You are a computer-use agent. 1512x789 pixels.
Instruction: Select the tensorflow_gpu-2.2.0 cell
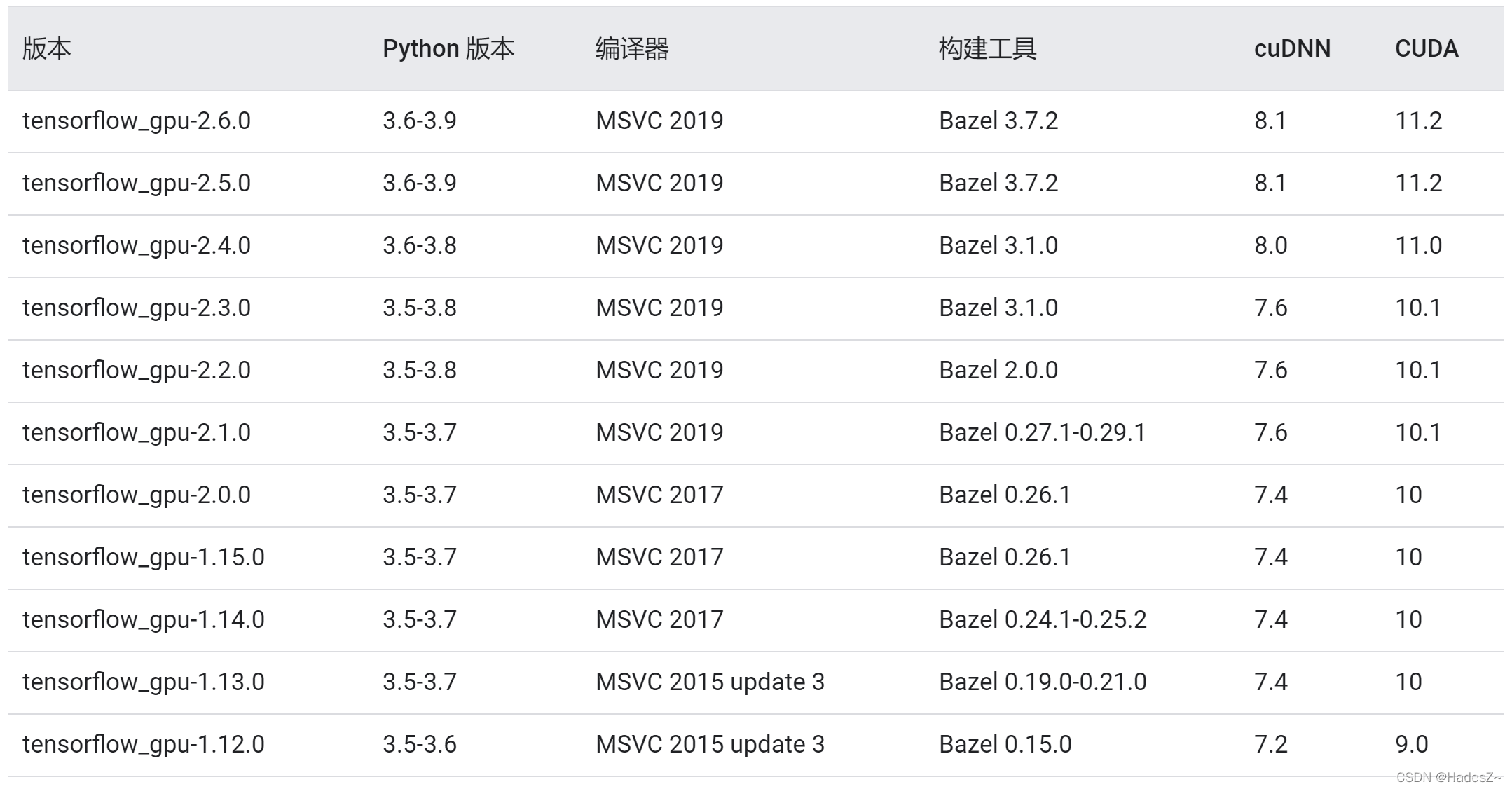[x=137, y=371]
